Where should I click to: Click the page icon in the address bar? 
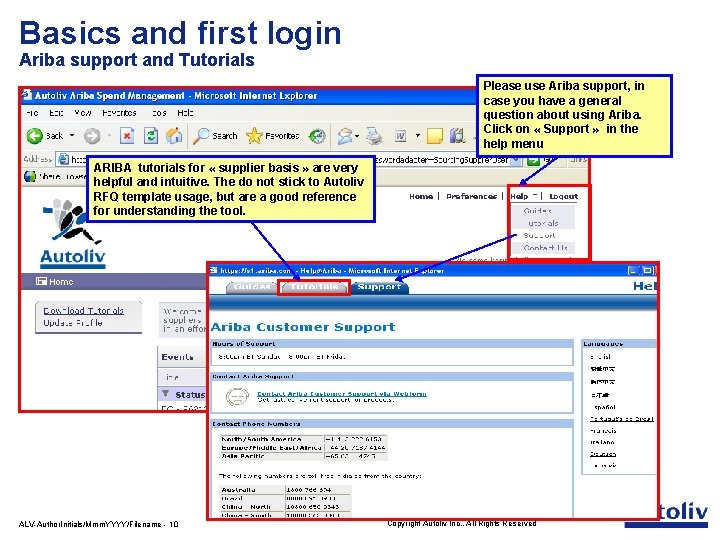click(63, 159)
